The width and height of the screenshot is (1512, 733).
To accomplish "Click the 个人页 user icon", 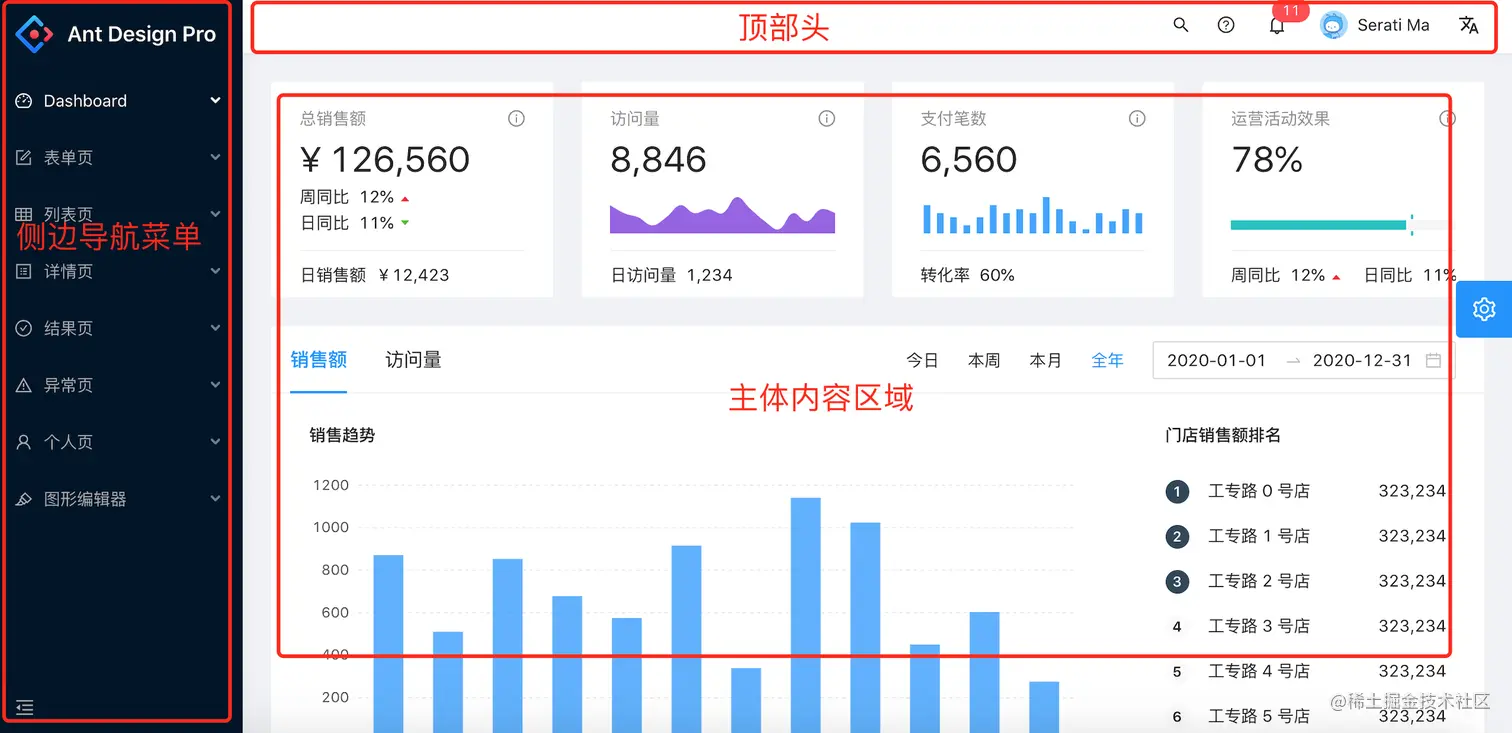I will [24, 441].
